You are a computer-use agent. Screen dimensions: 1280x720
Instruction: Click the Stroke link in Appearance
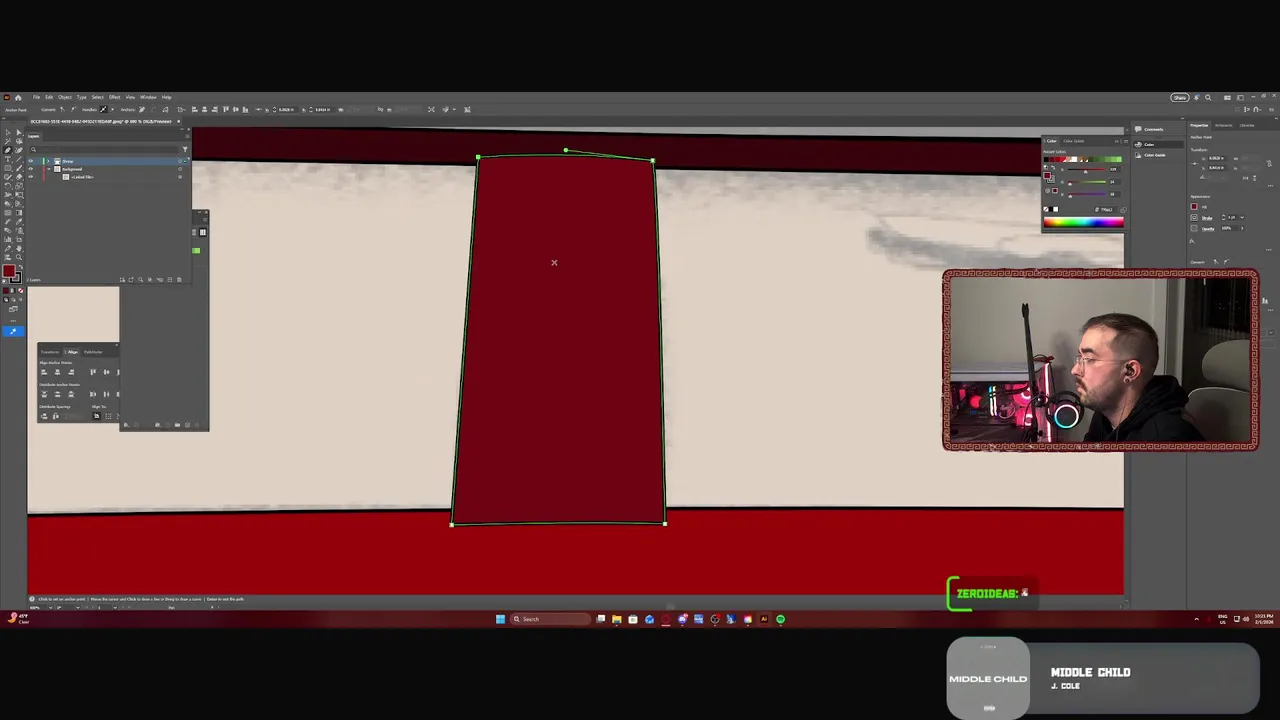coord(1207,218)
